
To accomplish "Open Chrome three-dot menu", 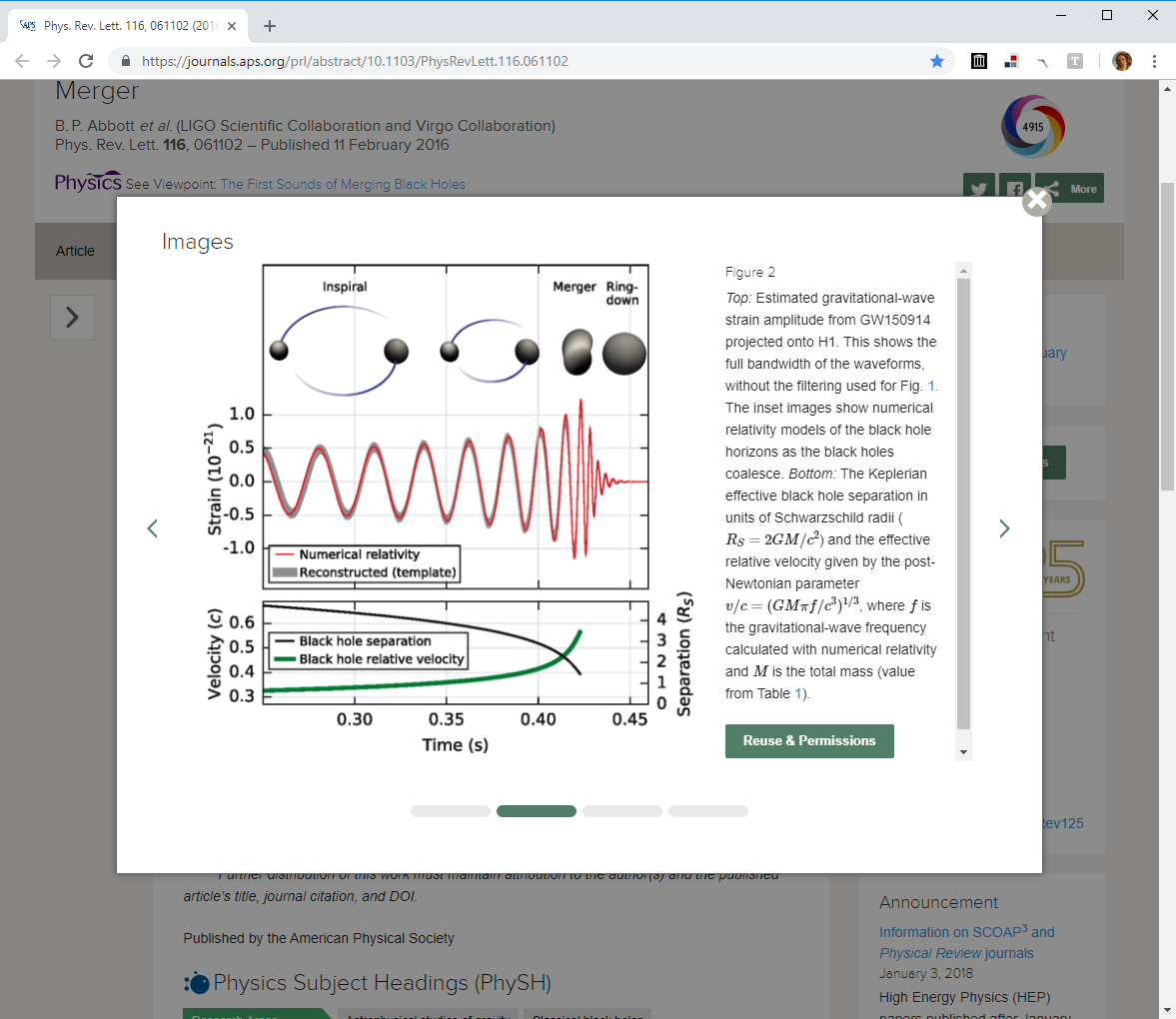I will [1154, 61].
